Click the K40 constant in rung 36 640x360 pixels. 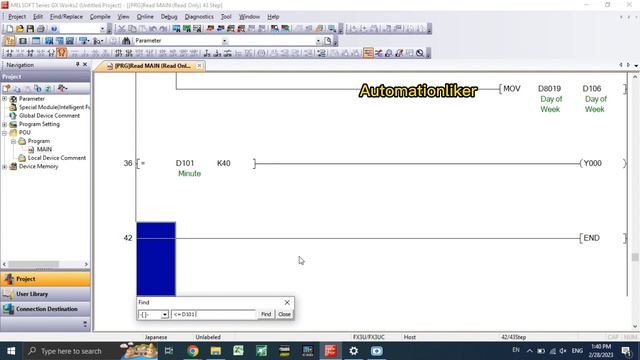pyautogui.click(x=224, y=163)
